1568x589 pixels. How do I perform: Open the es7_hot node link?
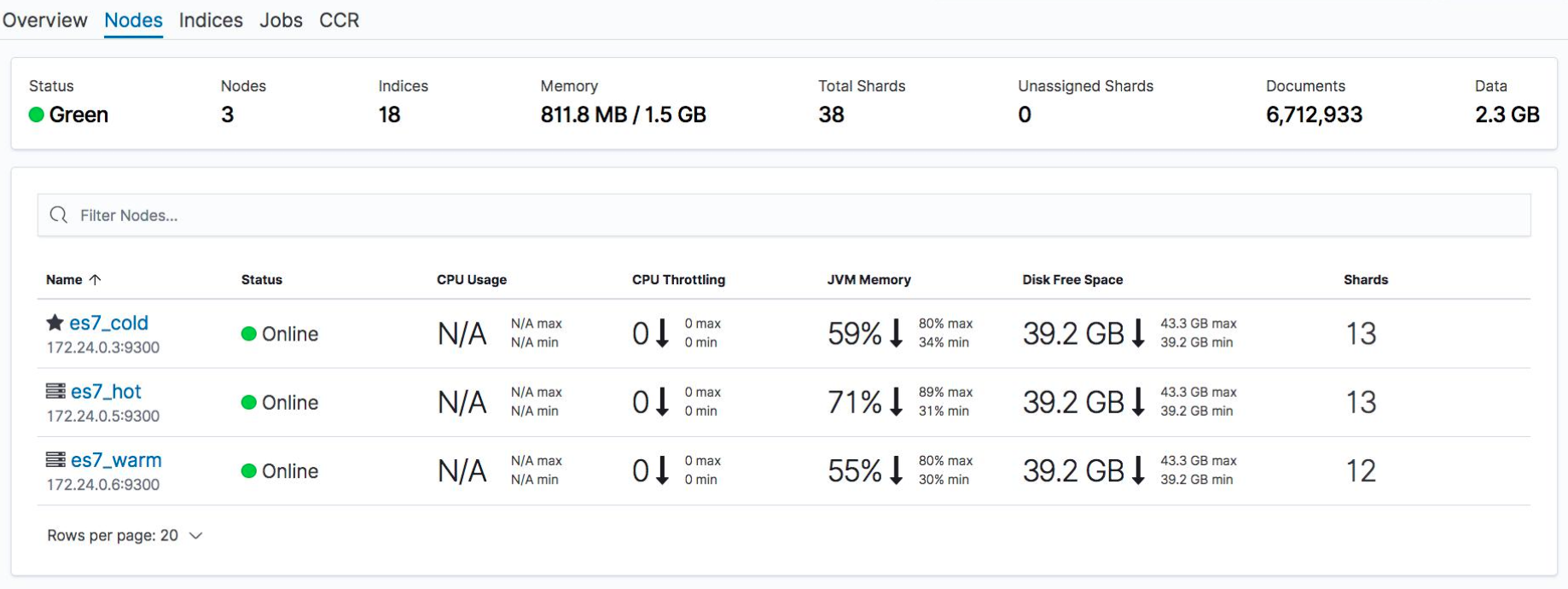coord(106,391)
